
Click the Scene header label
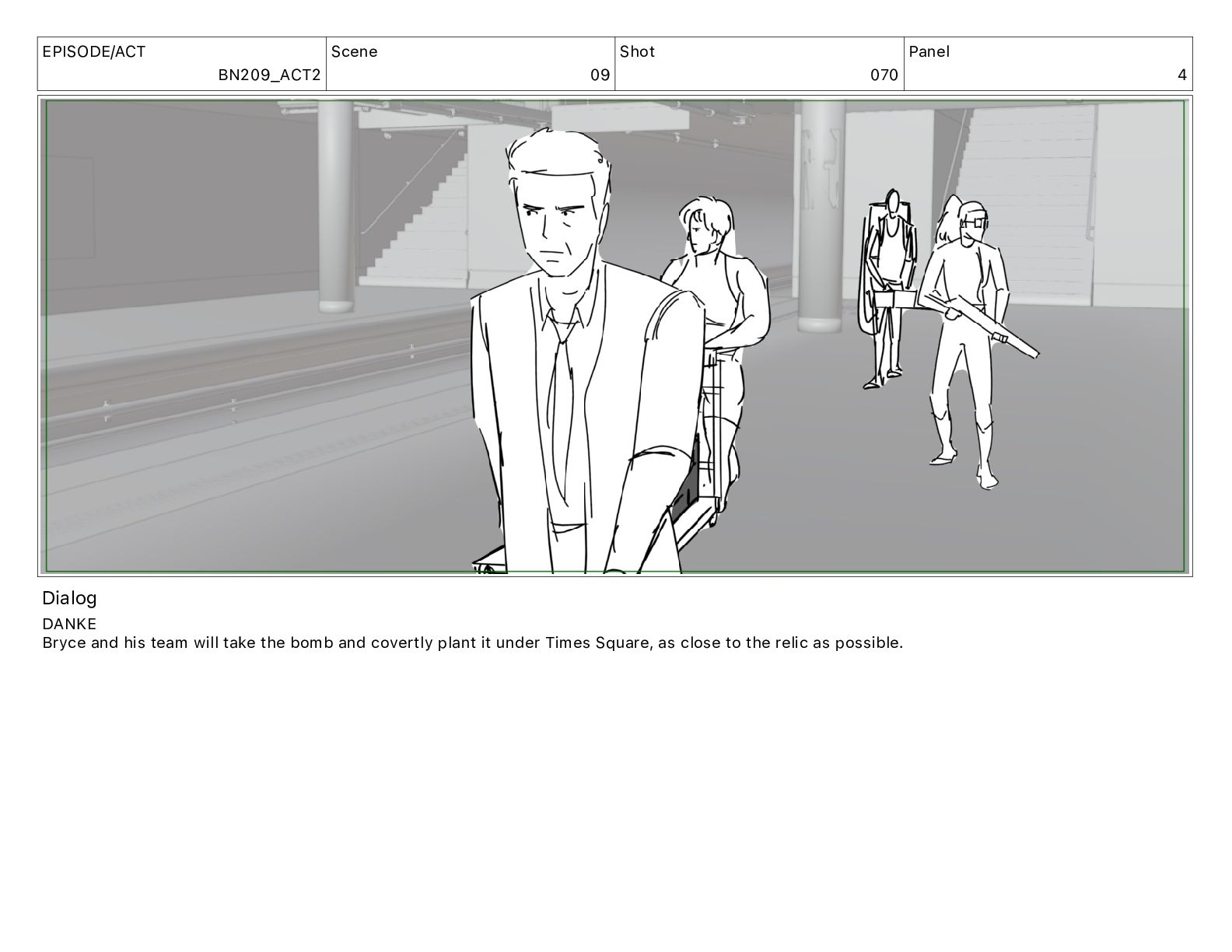coord(354,52)
